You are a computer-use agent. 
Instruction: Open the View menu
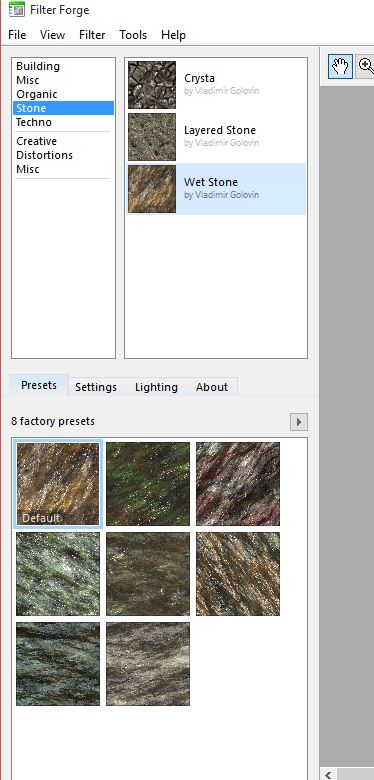[x=52, y=35]
